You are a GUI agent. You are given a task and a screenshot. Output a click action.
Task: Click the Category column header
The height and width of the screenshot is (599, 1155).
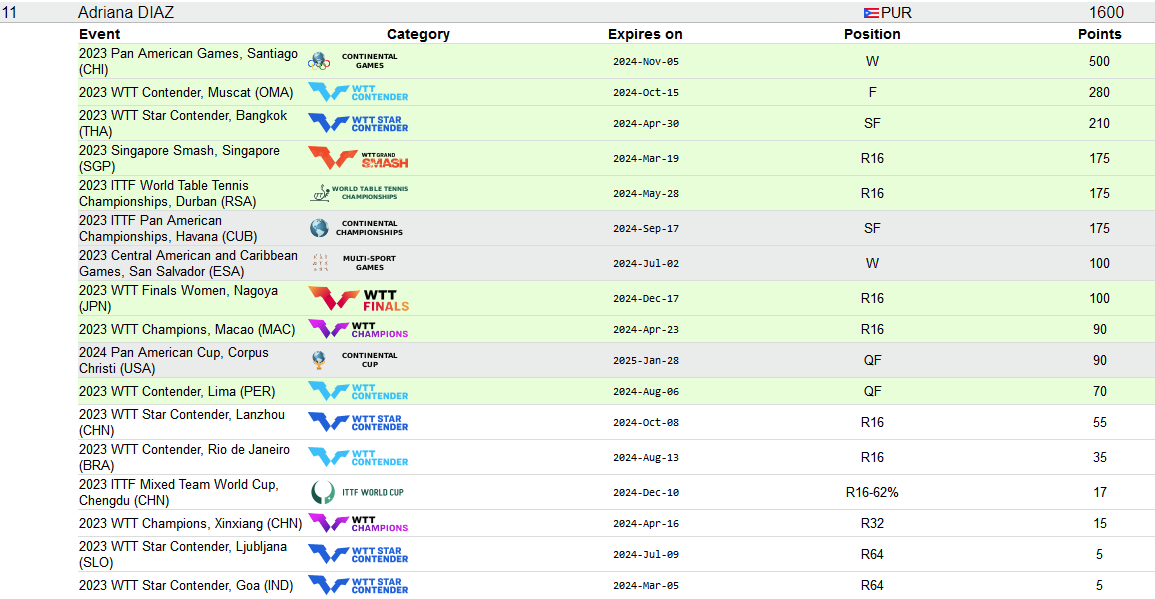point(418,34)
